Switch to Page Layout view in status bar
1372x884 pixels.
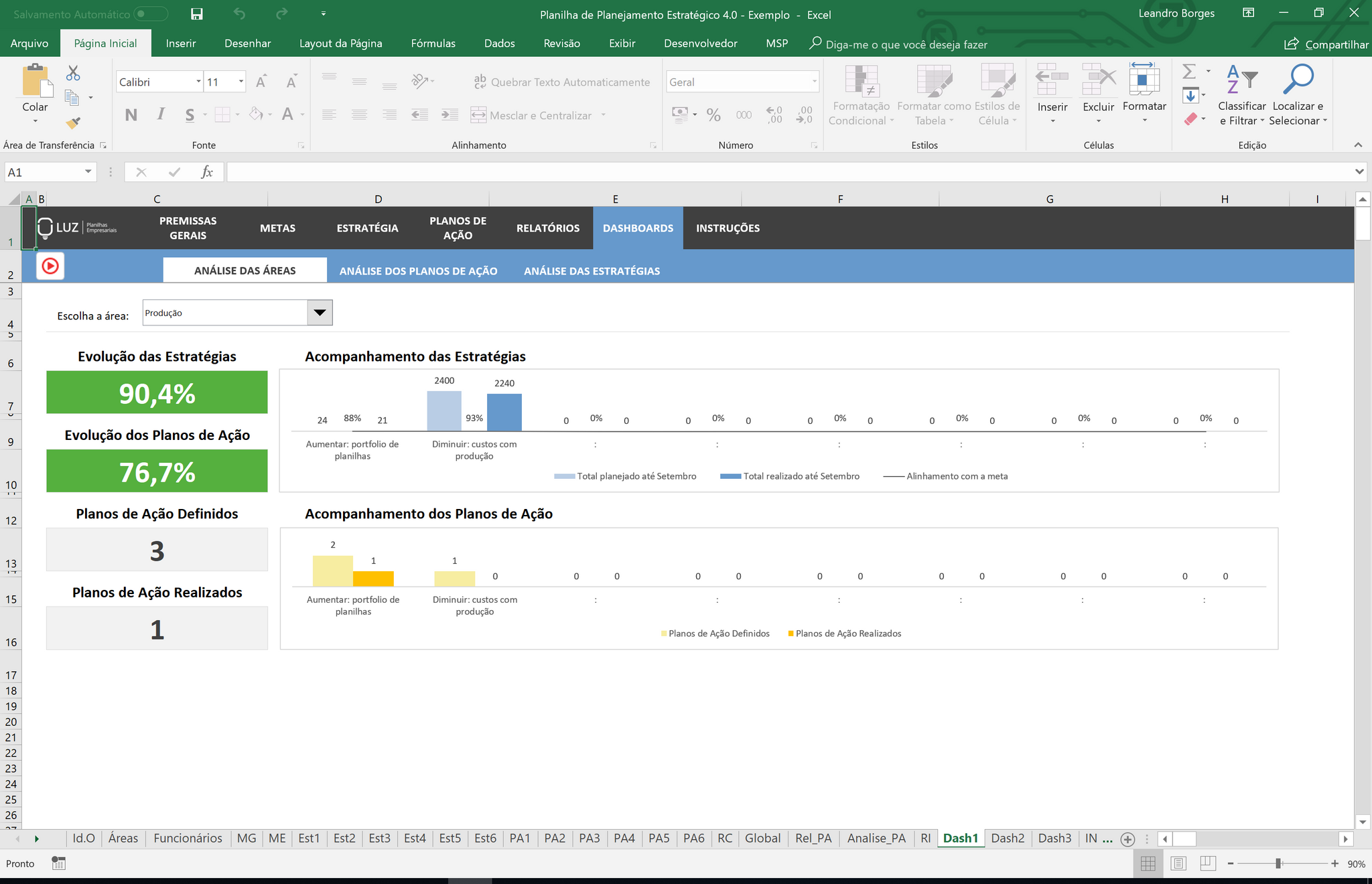(1178, 864)
